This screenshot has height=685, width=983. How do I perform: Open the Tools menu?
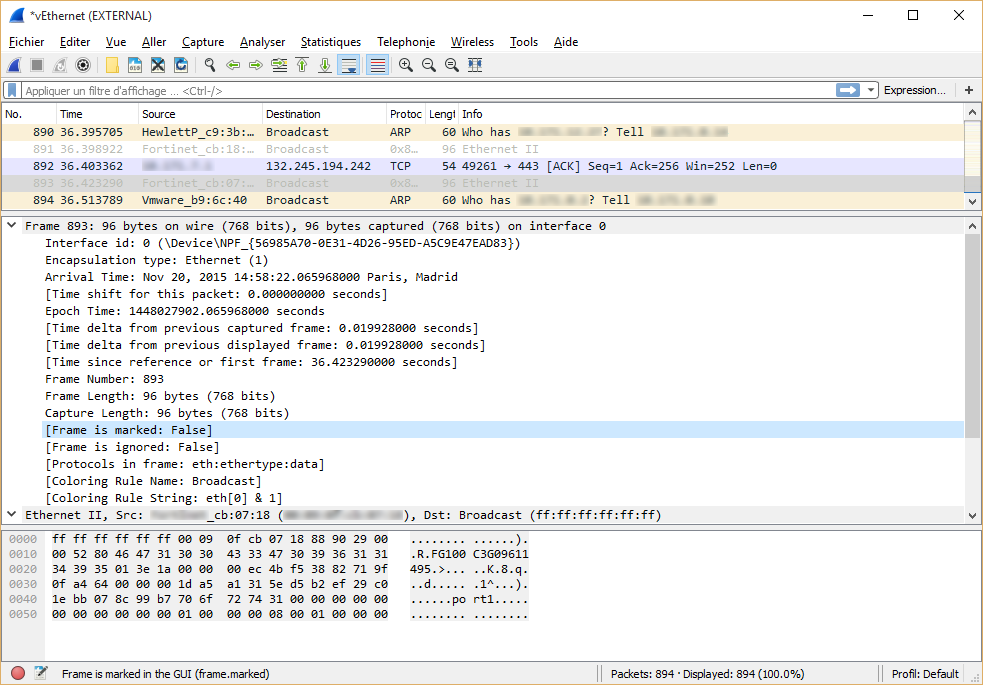[523, 42]
